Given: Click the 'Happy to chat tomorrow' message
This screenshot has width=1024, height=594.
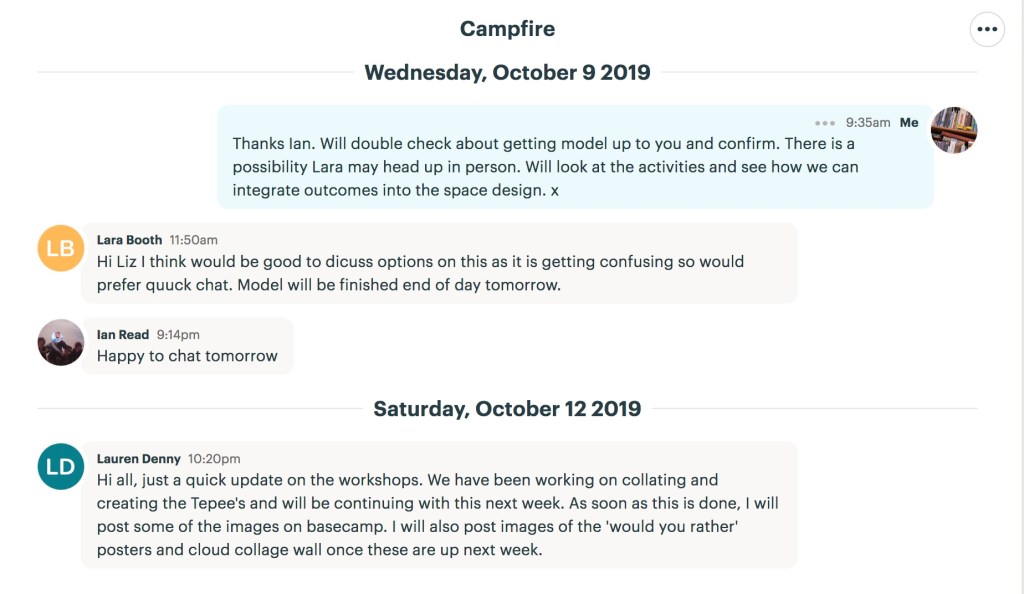Looking at the screenshot, I should (187, 356).
